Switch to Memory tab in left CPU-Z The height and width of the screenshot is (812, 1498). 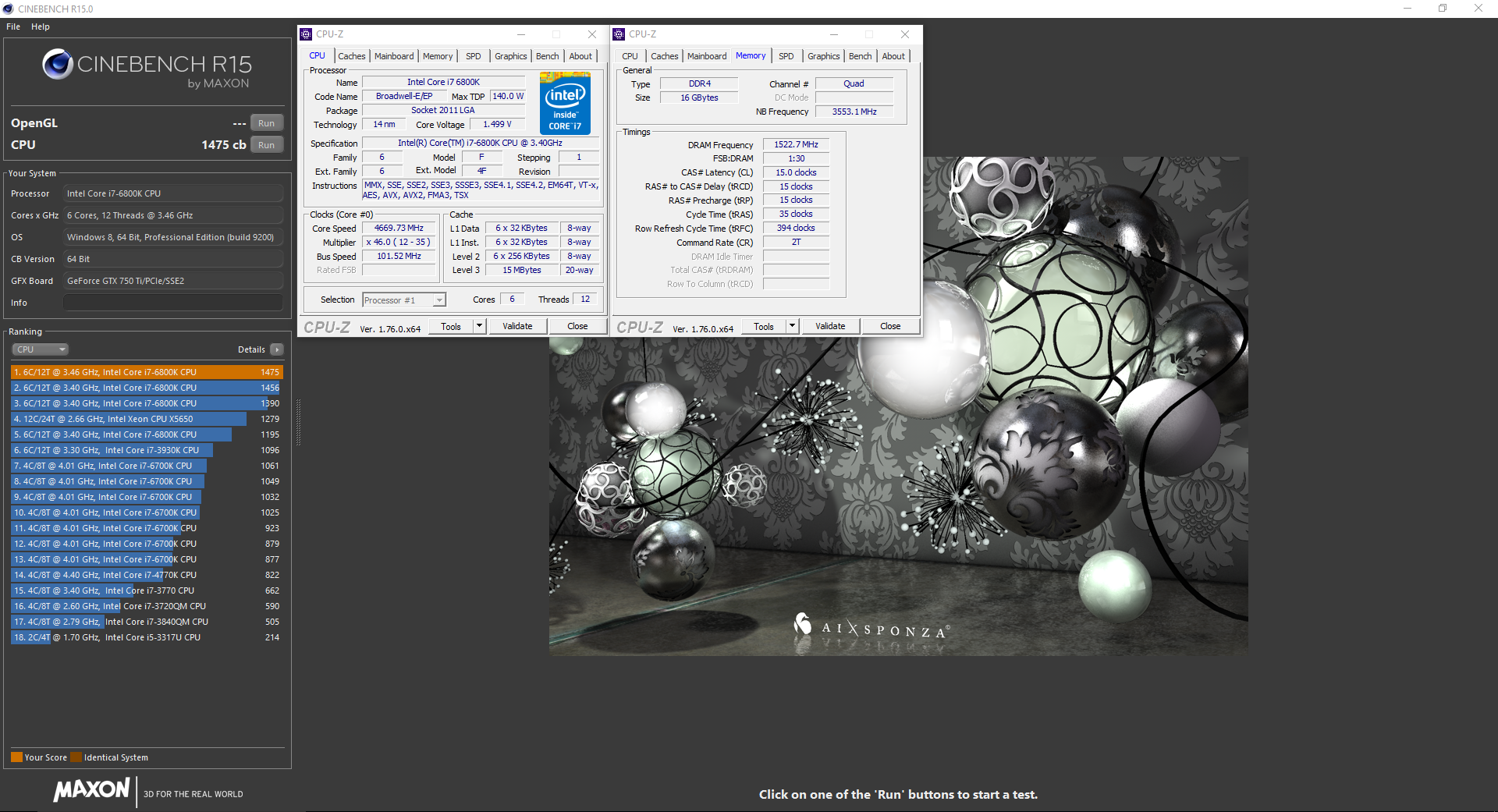point(438,56)
